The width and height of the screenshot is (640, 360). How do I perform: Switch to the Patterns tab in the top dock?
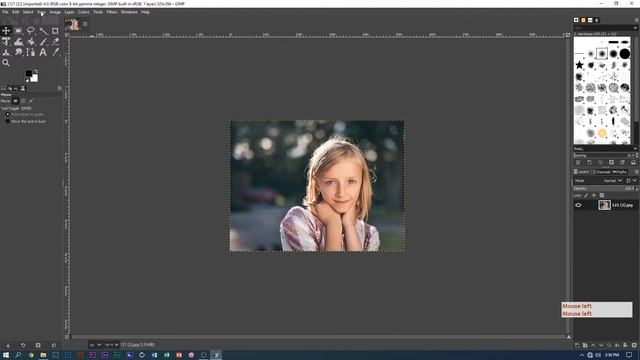(583, 20)
